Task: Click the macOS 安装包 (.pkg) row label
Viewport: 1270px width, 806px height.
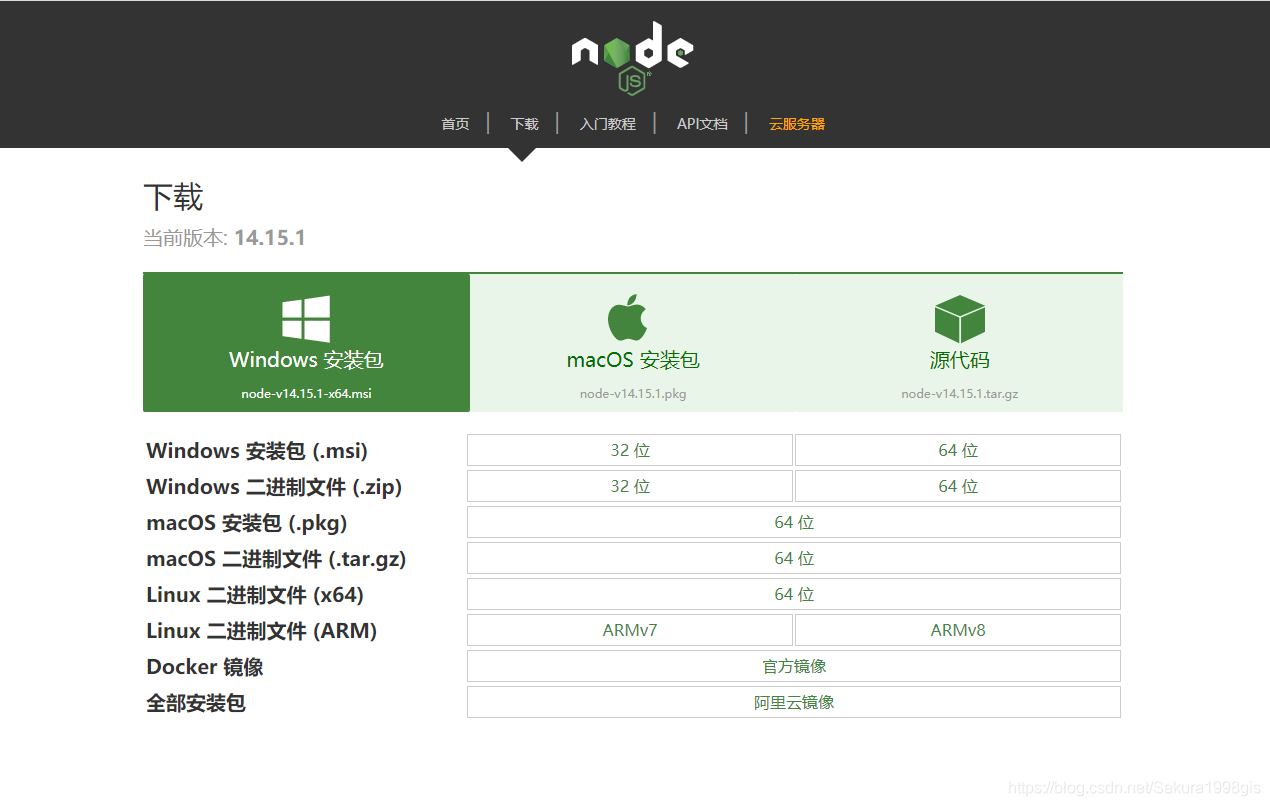Action: [x=247, y=523]
